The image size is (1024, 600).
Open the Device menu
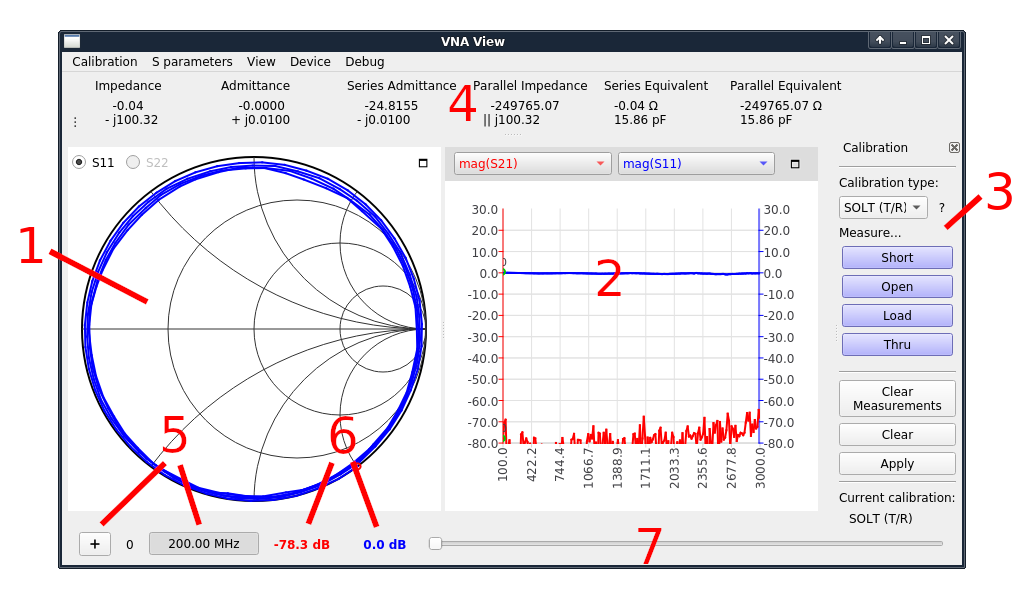(x=310, y=62)
